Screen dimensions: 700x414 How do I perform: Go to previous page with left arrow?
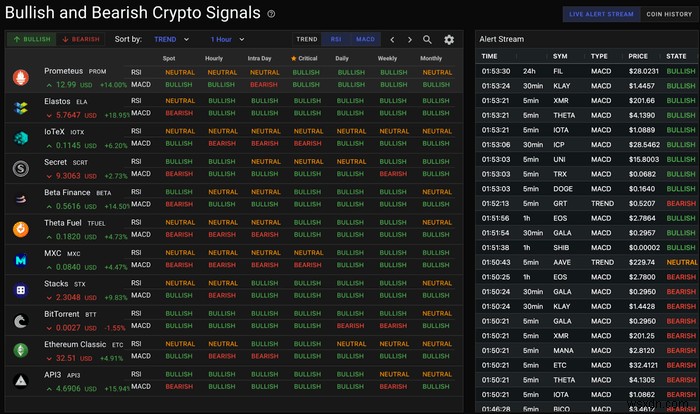392,40
